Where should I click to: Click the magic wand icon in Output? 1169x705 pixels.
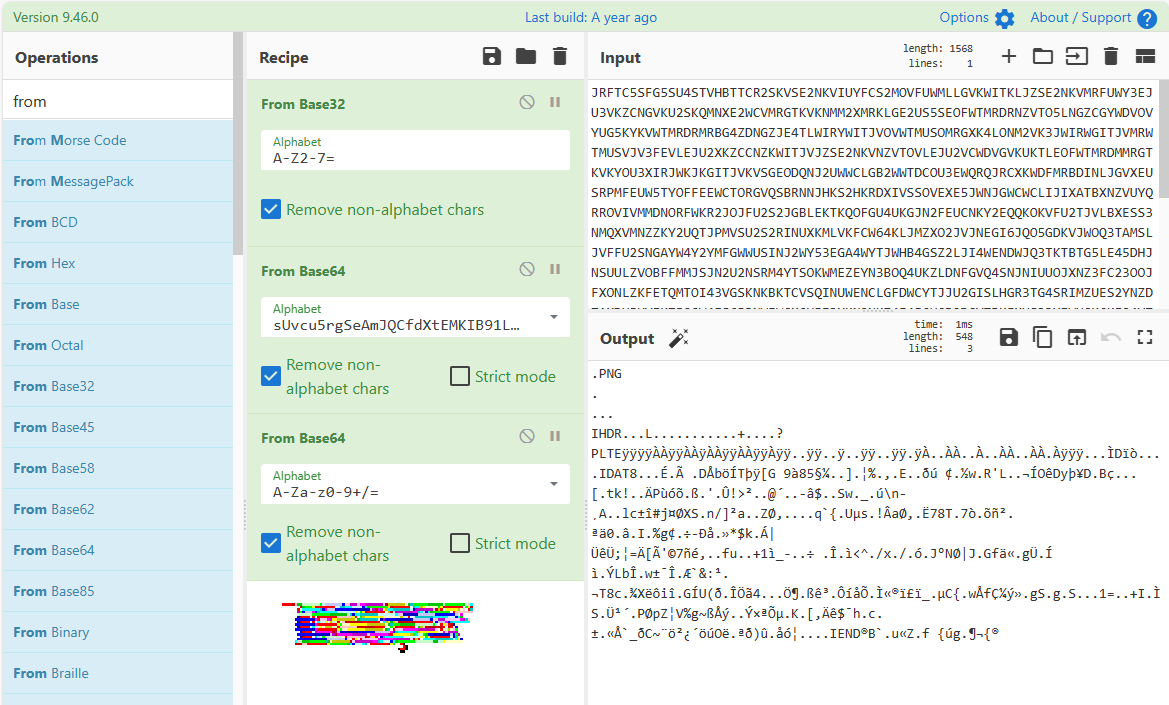tap(679, 338)
